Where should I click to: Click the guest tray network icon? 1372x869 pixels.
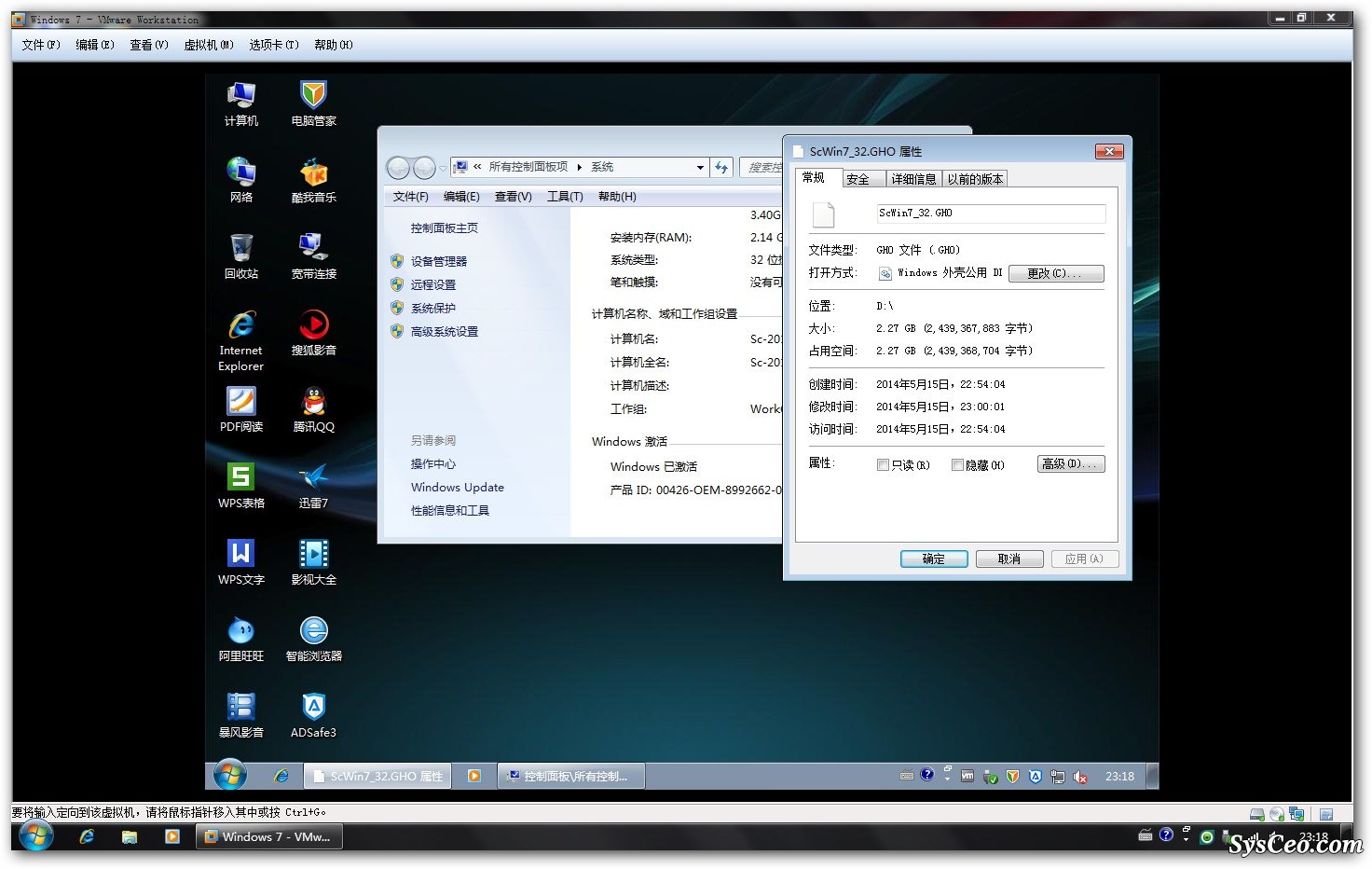click(1058, 777)
